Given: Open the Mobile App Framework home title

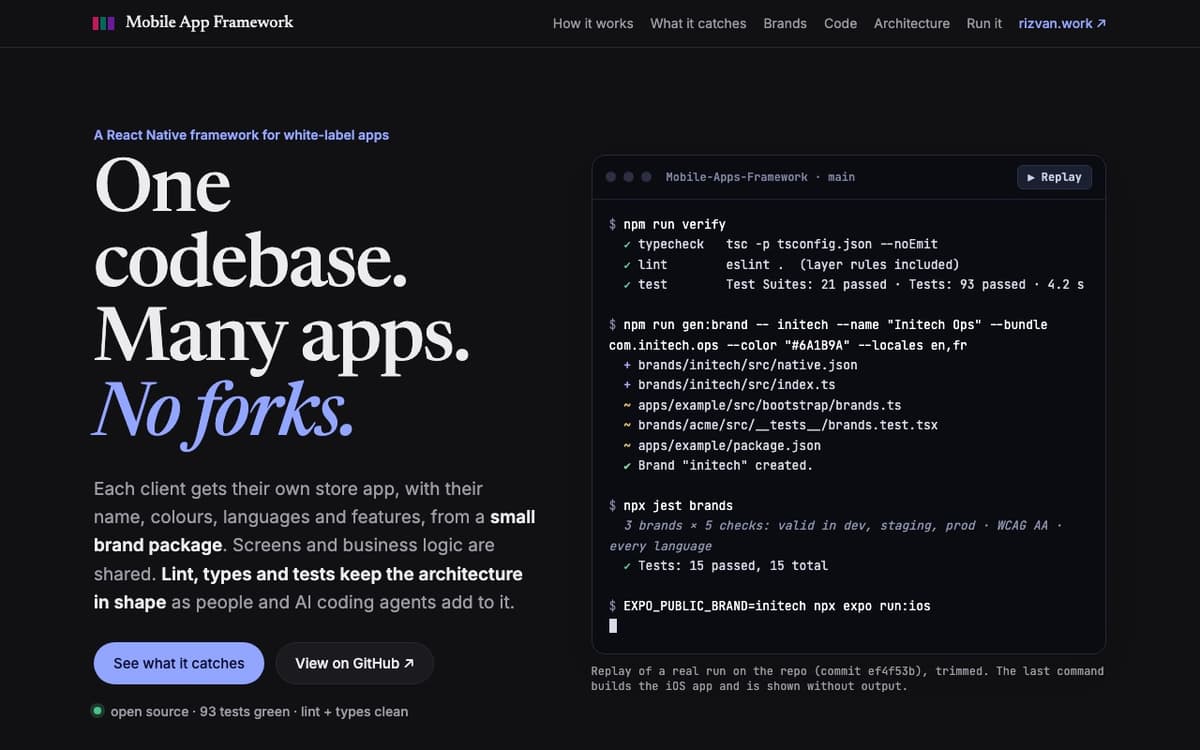Looking at the screenshot, I should click(209, 22).
